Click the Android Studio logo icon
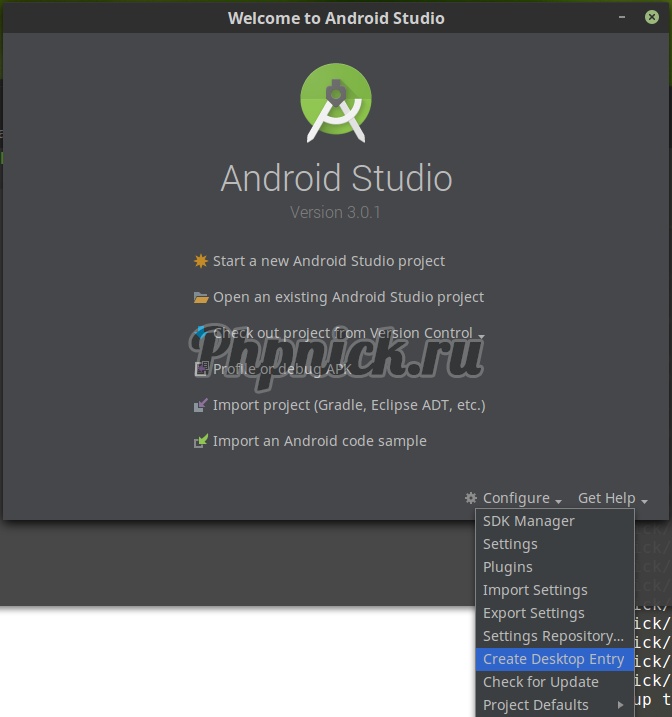 pyautogui.click(x=336, y=102)
